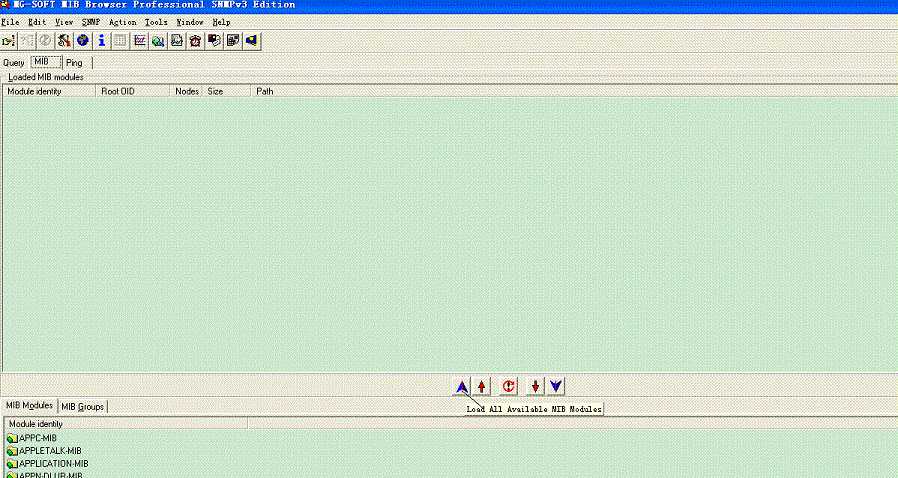
Task: Open the SNMP menu
Action: [90, 22]
